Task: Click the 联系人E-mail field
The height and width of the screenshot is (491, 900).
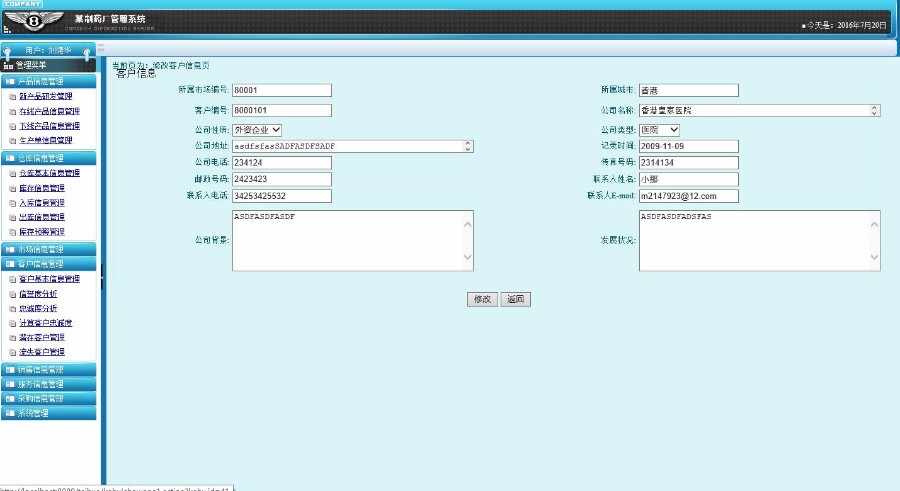Action: click(689, 196)
